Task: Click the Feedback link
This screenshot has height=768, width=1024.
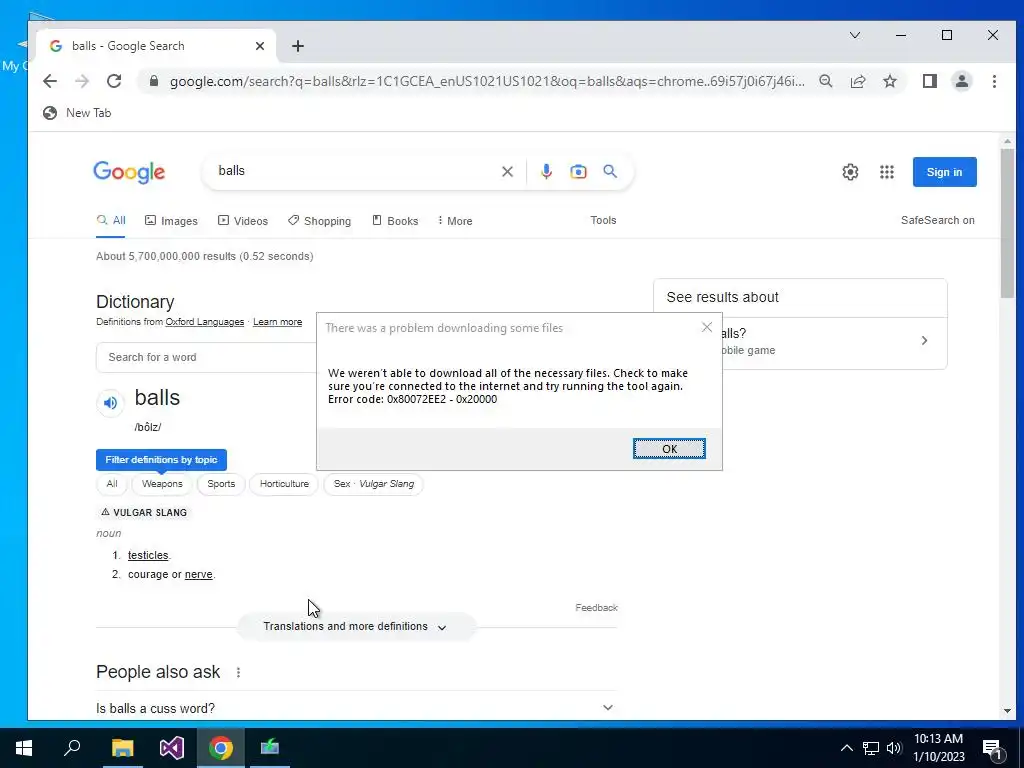Action: [x=596, y=608]
